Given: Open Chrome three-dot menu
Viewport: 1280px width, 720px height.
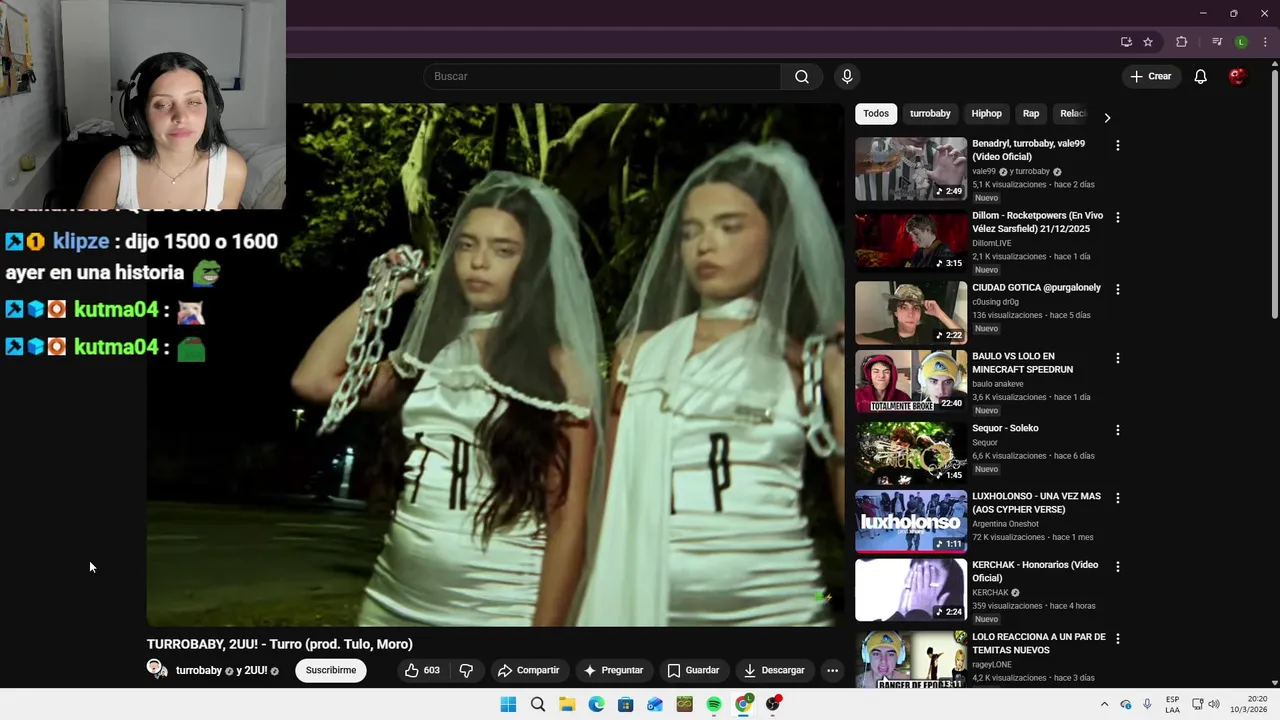Looking at the screenshot, I should (1265, 42).
